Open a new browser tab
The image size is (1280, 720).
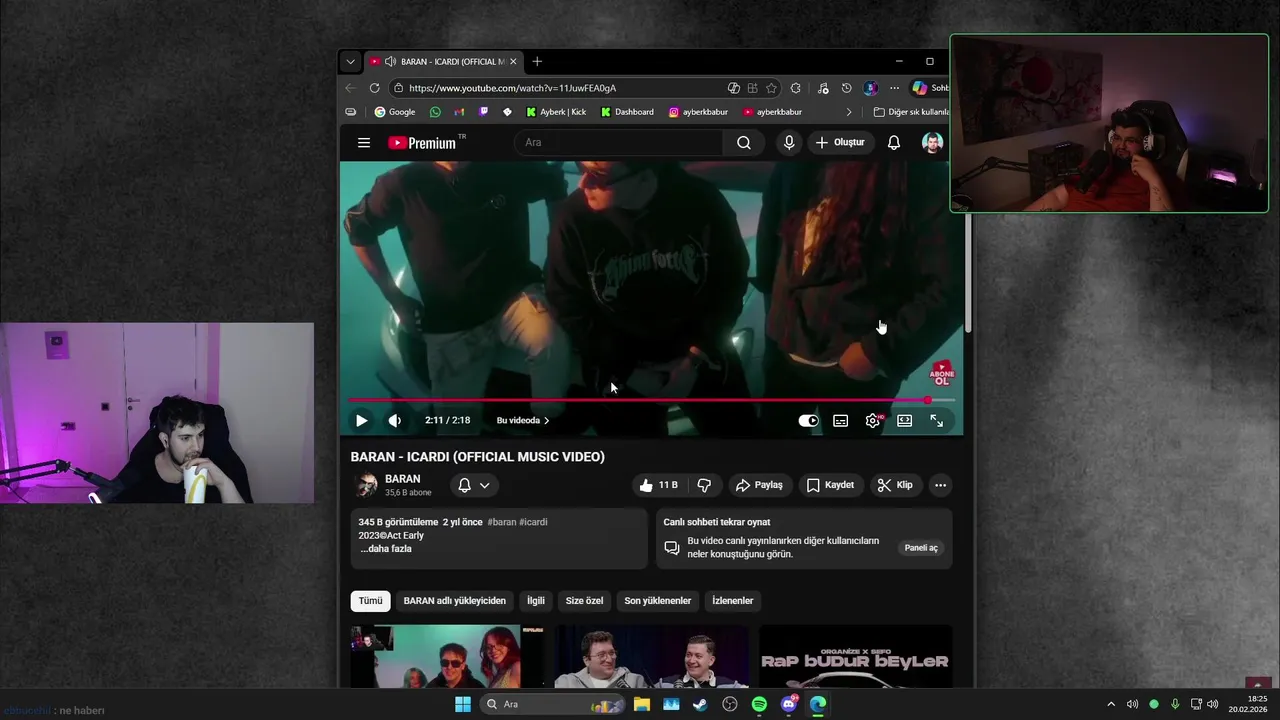pyautogui.click(x=537, y=61)
